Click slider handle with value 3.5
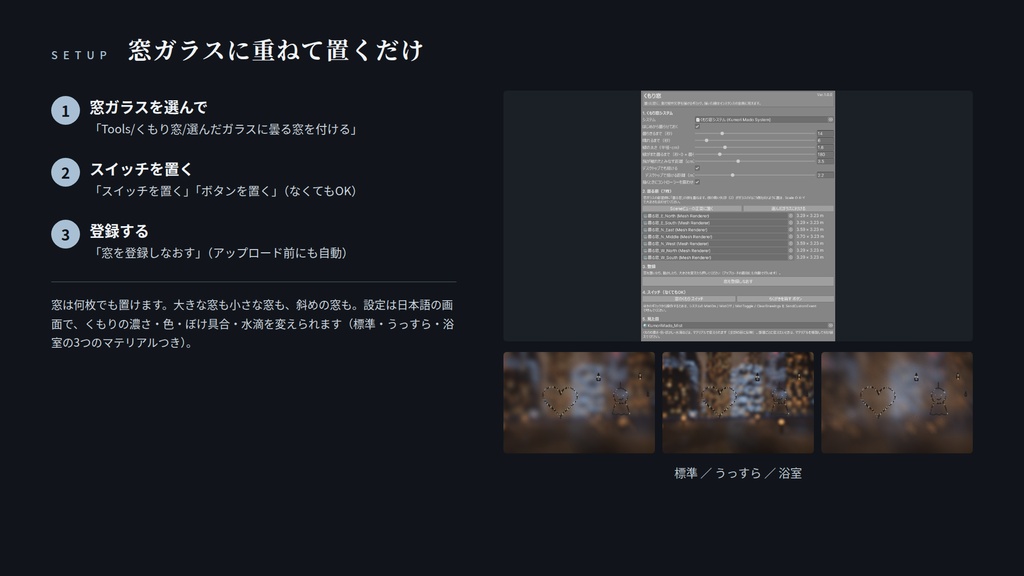Image resolution: width=1024 pixels, height=576 pixels. click(738, 161)
